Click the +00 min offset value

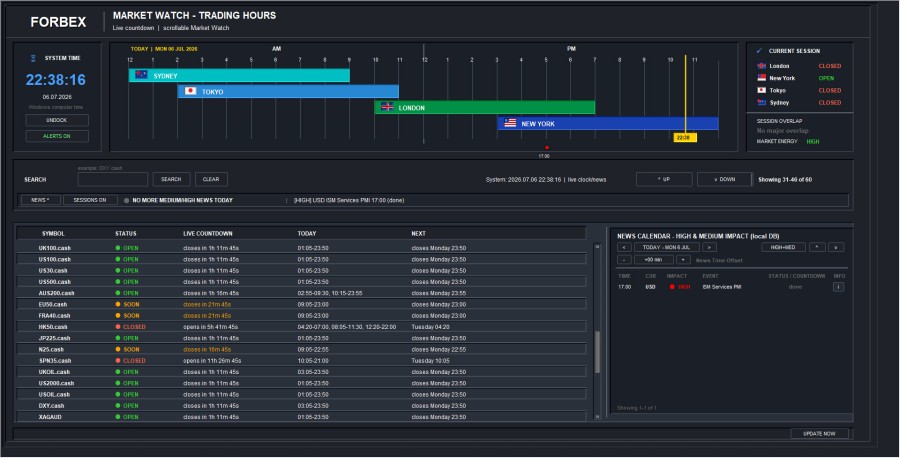653,260
